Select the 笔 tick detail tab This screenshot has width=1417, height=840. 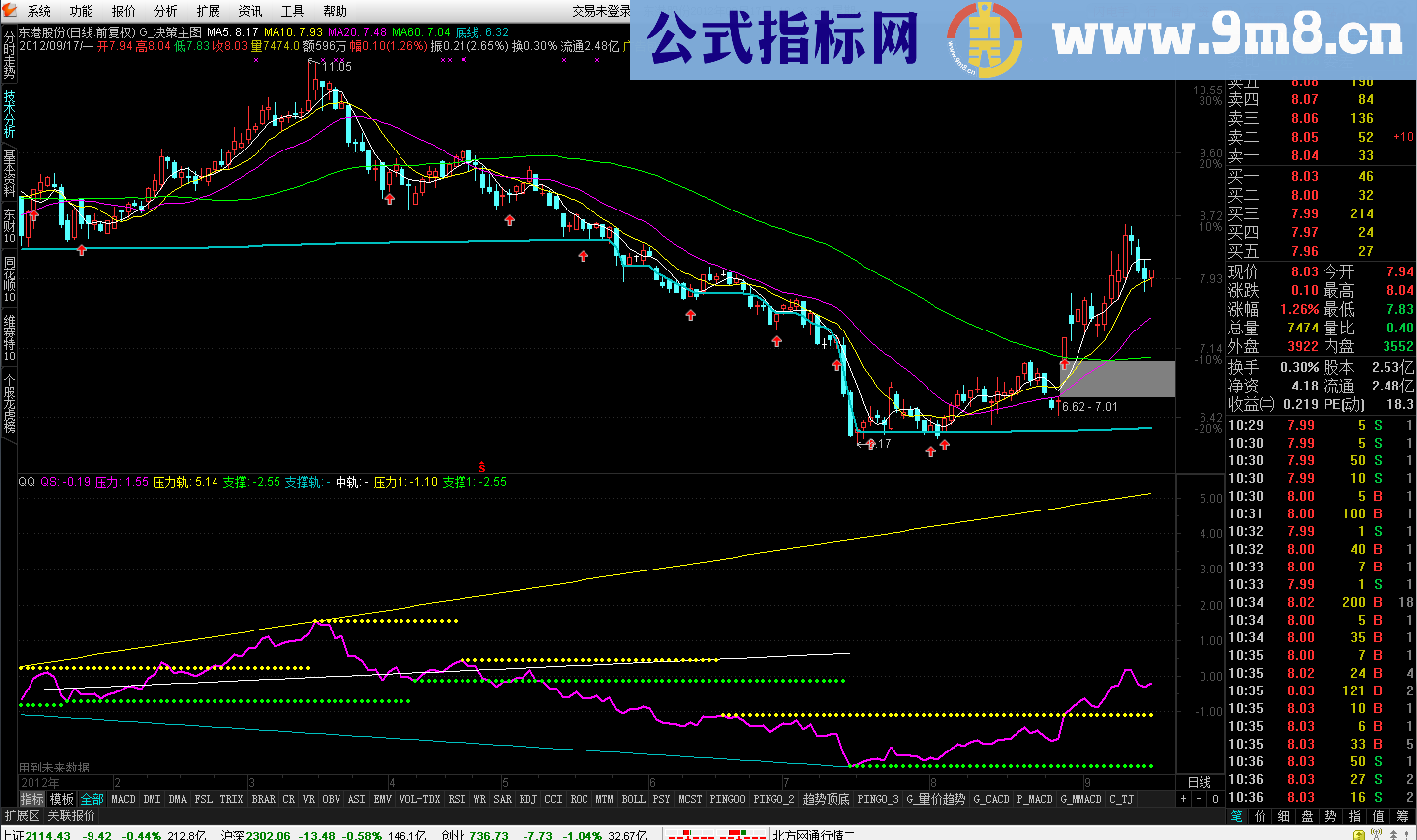point(1236,816)
